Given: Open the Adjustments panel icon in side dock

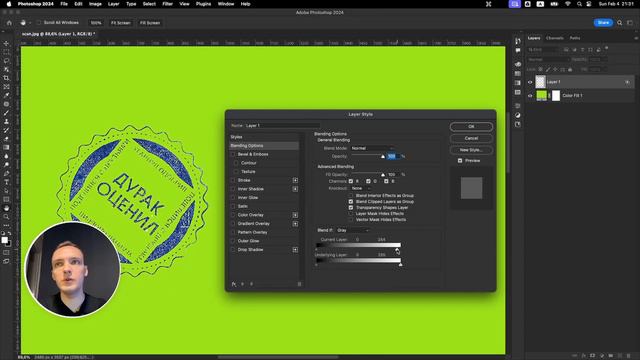Looking at the screenshot, I should point(518,115).
